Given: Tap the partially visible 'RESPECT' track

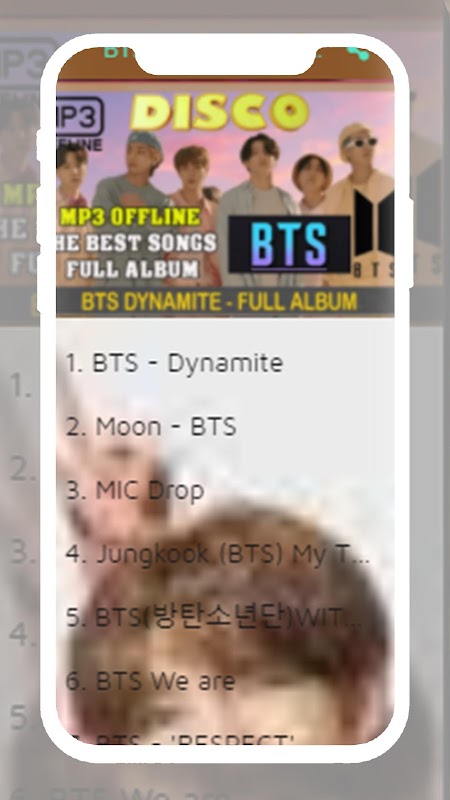Looking at the screenshot, I should coord(225,737).
